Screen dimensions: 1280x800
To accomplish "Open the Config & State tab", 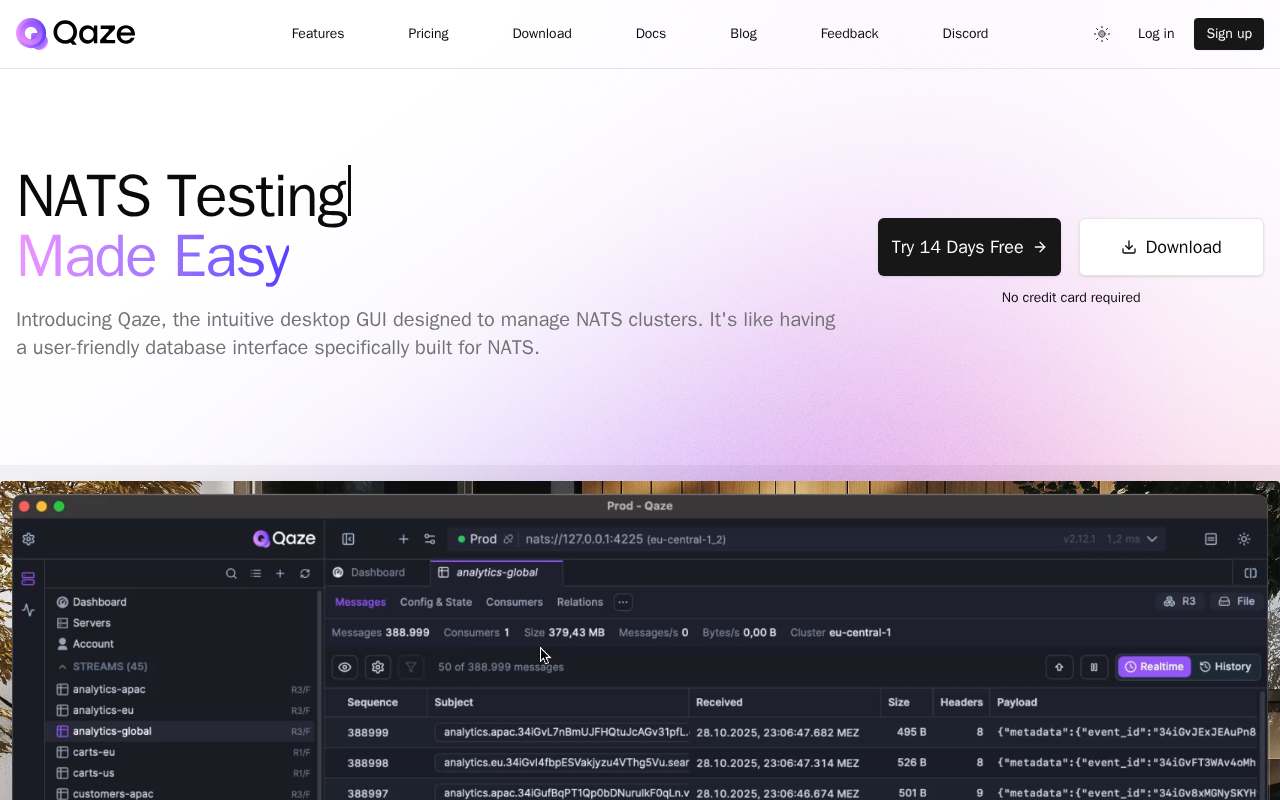I will coord(436,602).
